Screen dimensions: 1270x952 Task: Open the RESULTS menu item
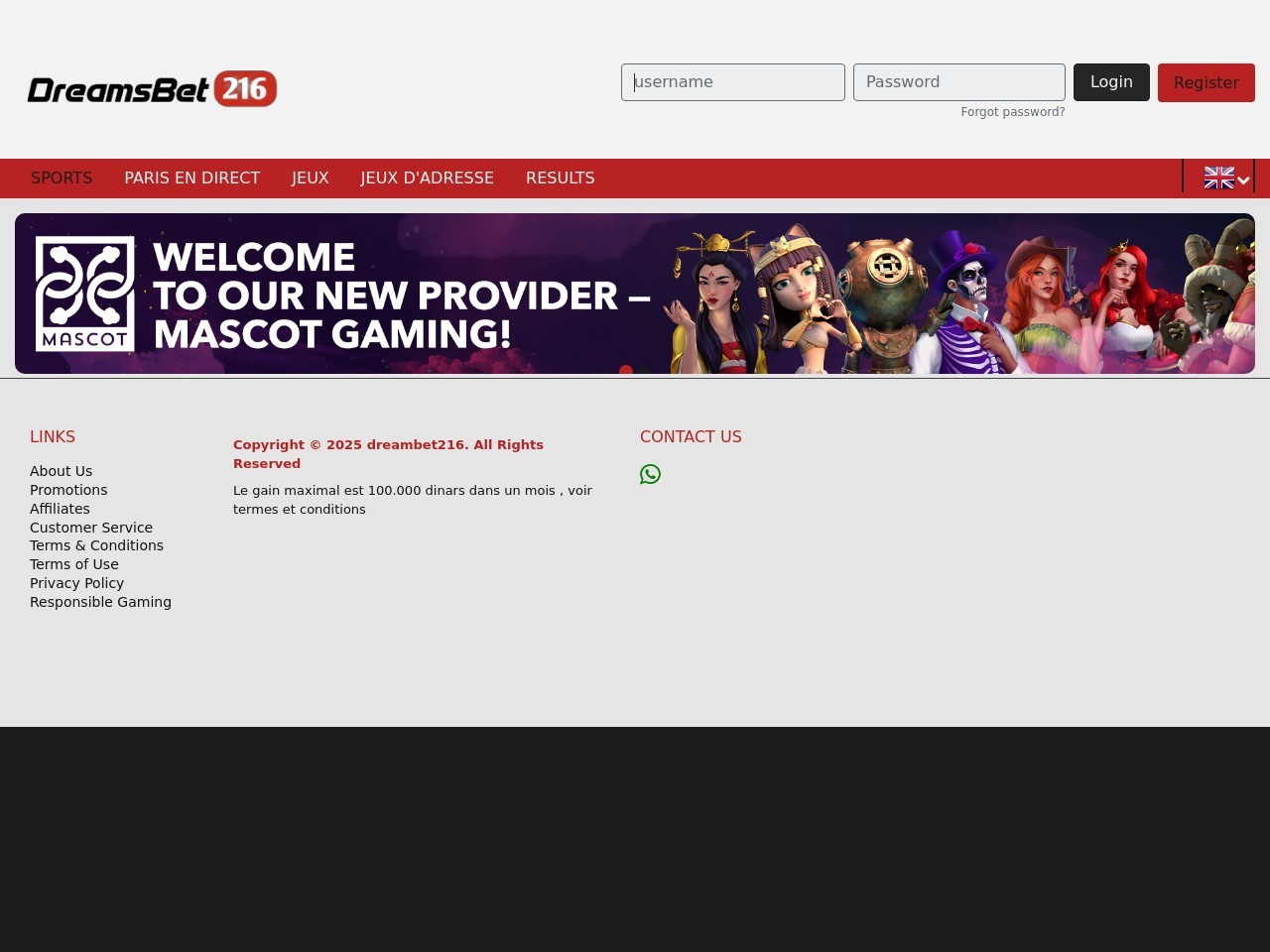(x=561, y=178)
